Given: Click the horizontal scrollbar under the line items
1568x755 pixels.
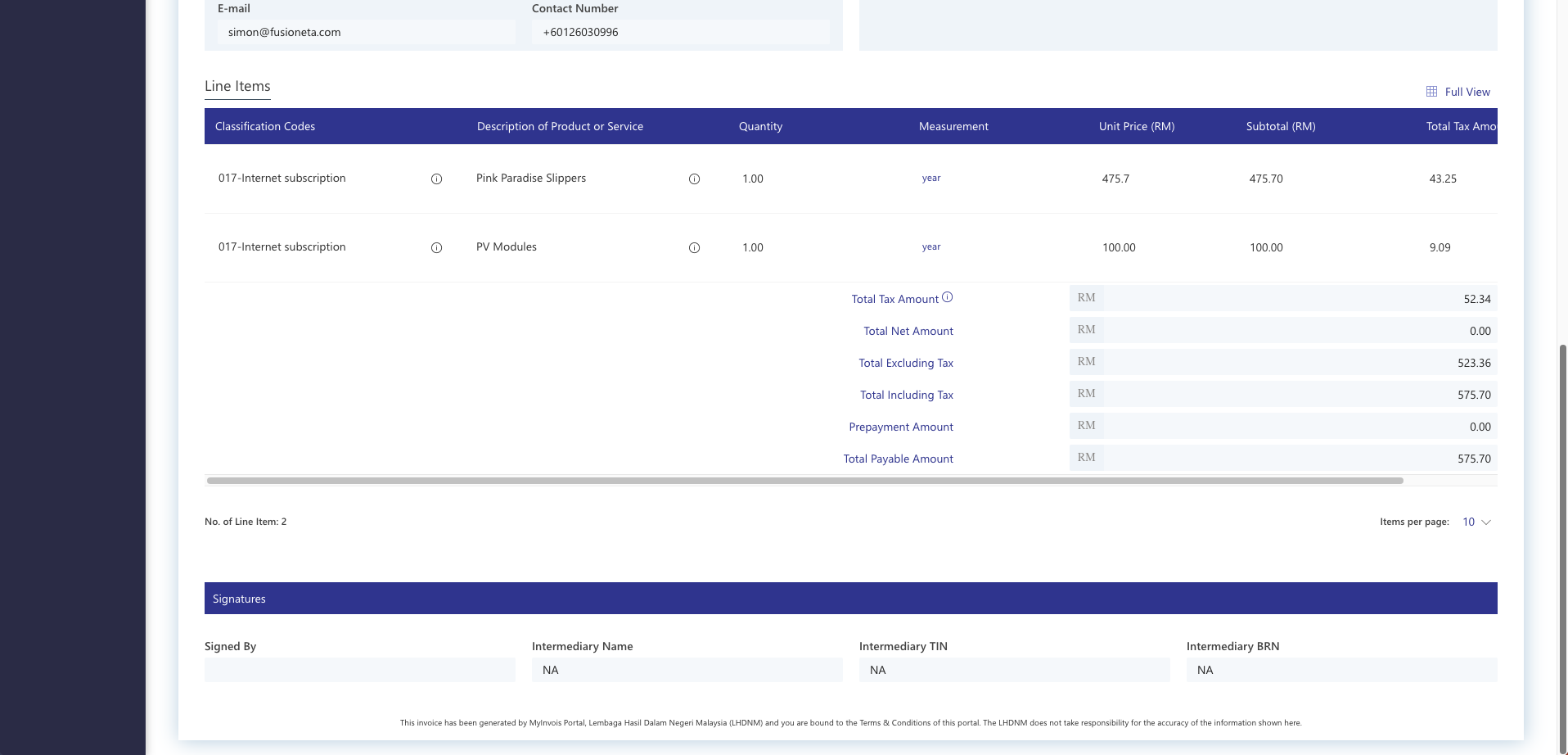Looking at the screenshot, I should point(804,481).
